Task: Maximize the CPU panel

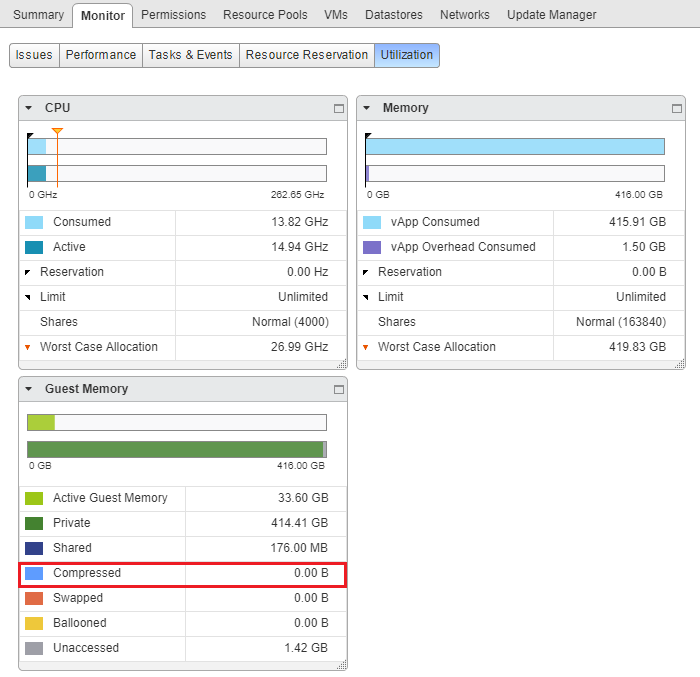Action: (x=339, y=108)
